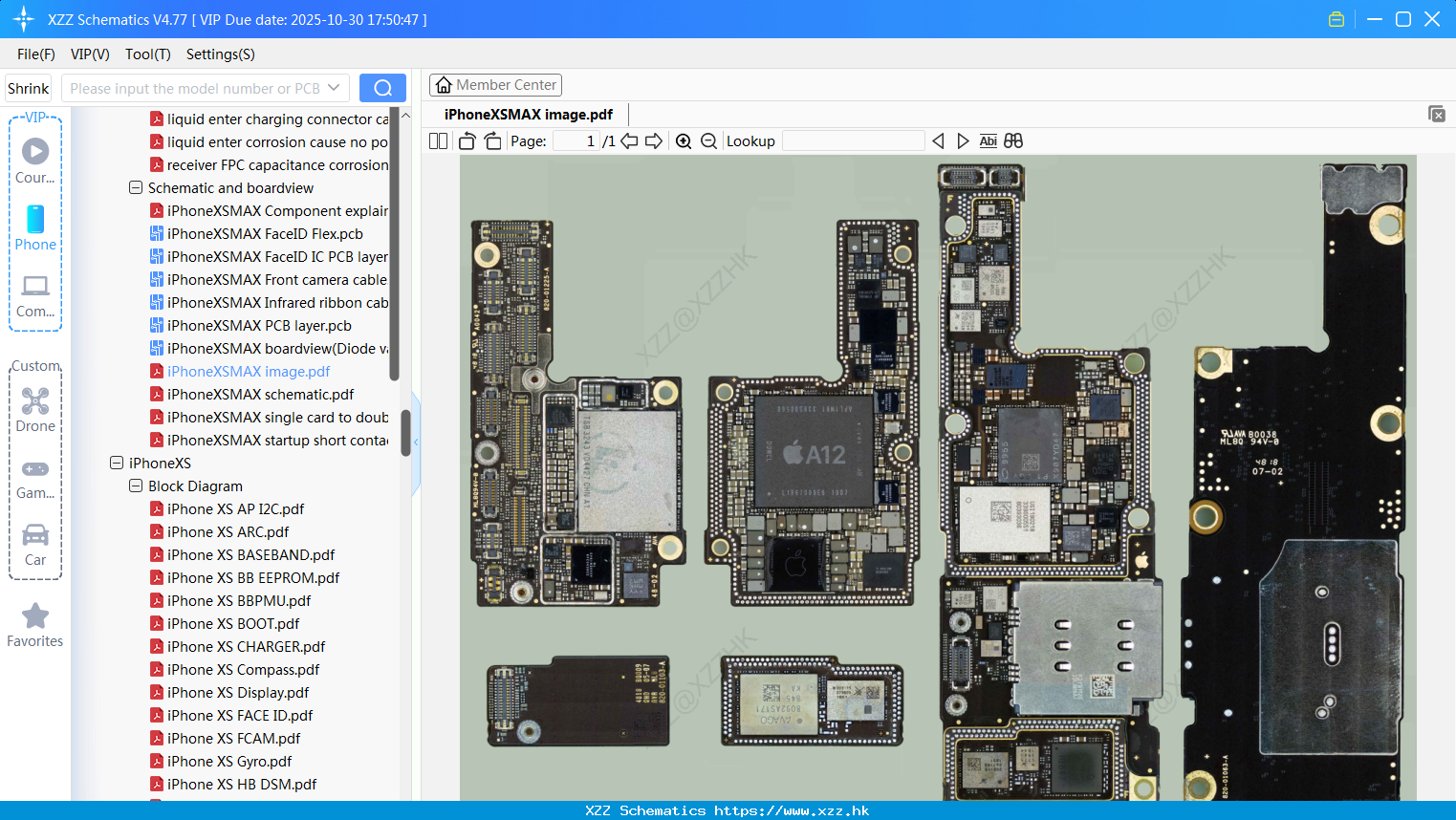1456x820 pixels.
Task: Click the binoculars search icon
Action: [1013, 140]
